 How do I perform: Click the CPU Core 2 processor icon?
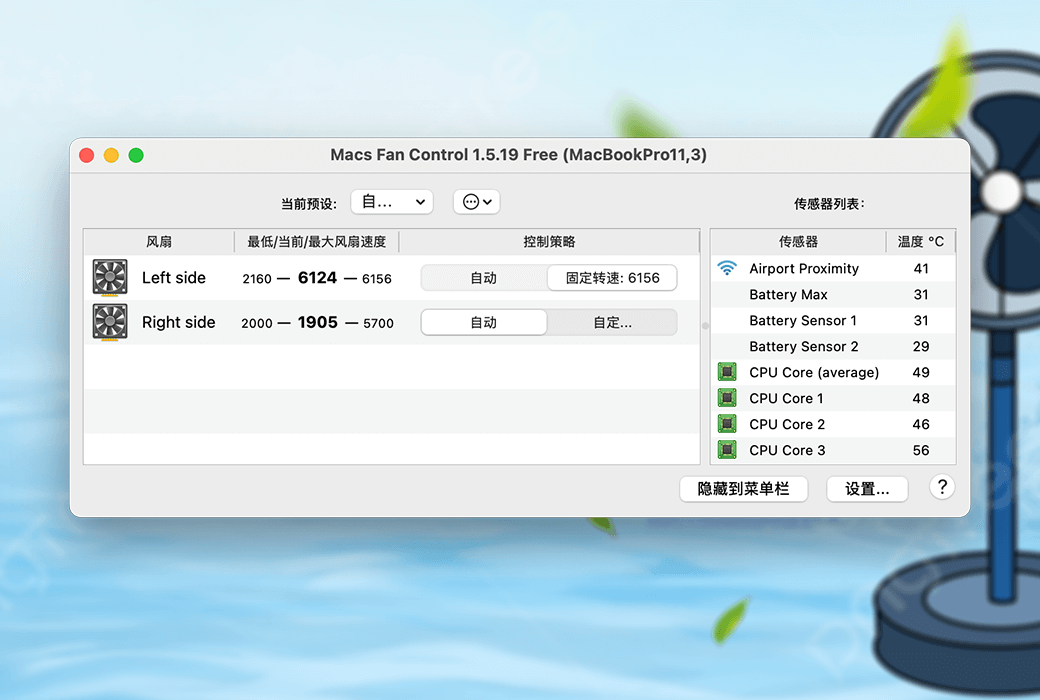[x=727, y=424]
